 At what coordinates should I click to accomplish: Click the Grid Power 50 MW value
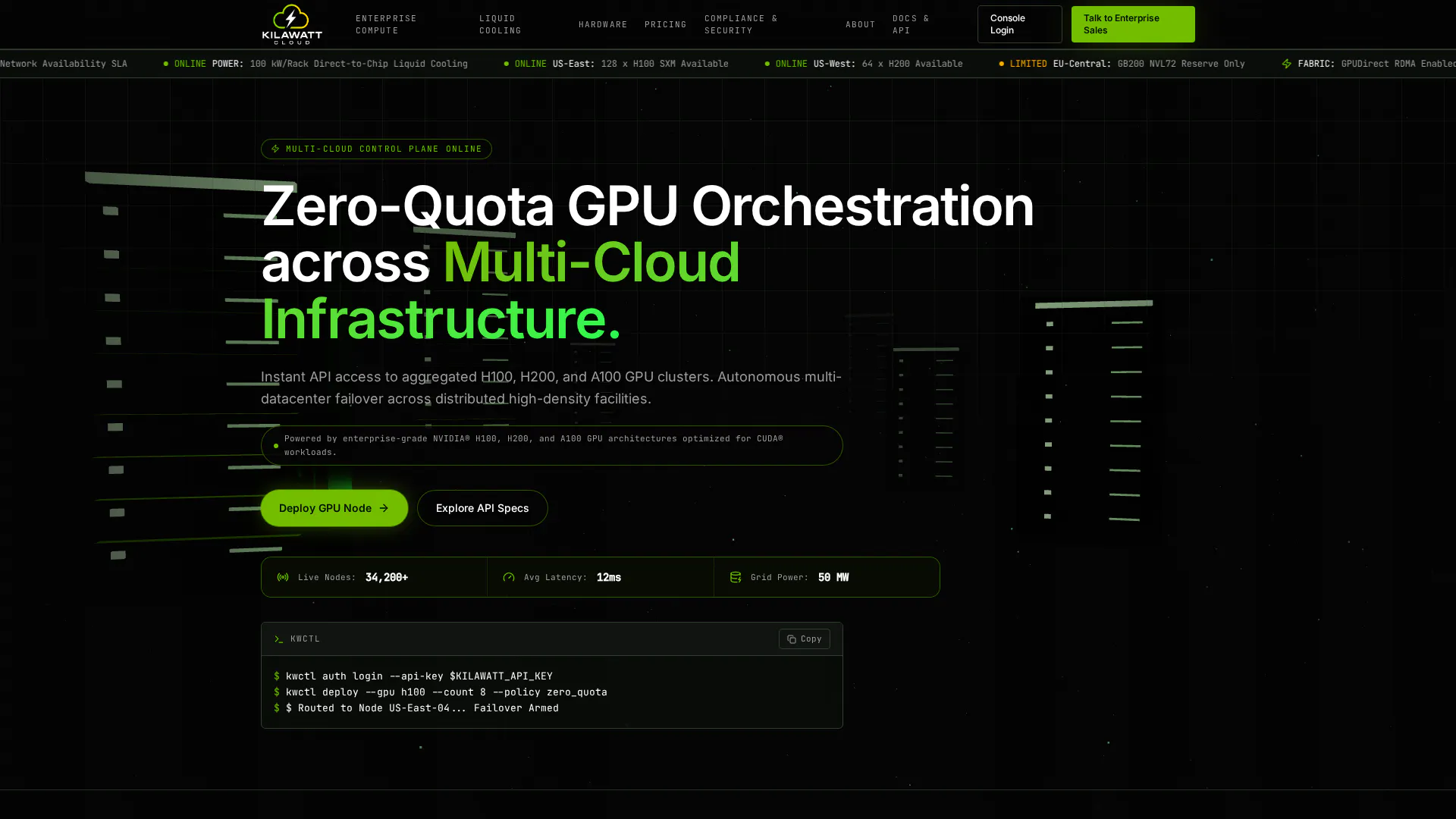[x=833, y=577]
